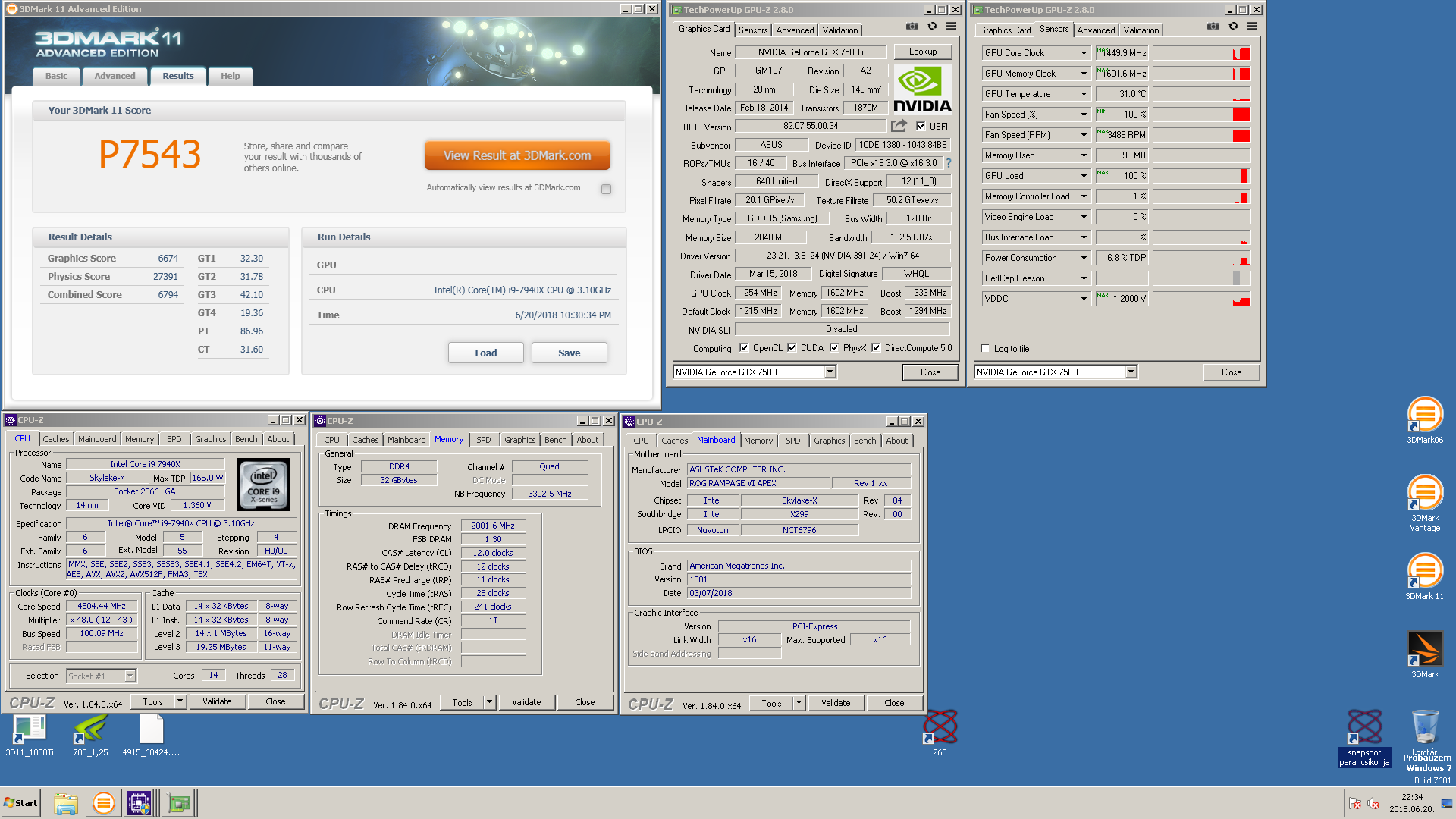The width and height of the screenshot is (1456, 819).
Task: Click View Result at 3DMark.com button
Action: (517, 155)
